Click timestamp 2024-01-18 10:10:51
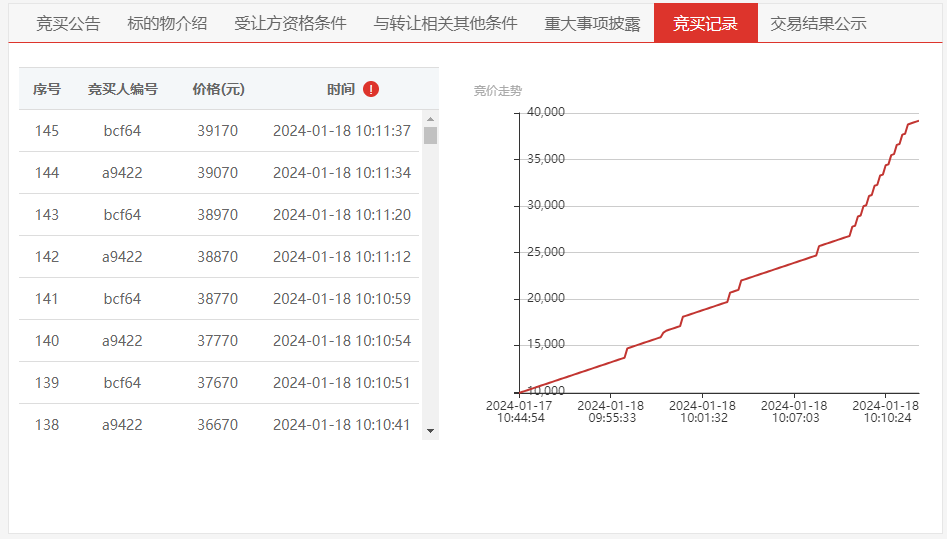The image size is (947, 539). (342, 383)
